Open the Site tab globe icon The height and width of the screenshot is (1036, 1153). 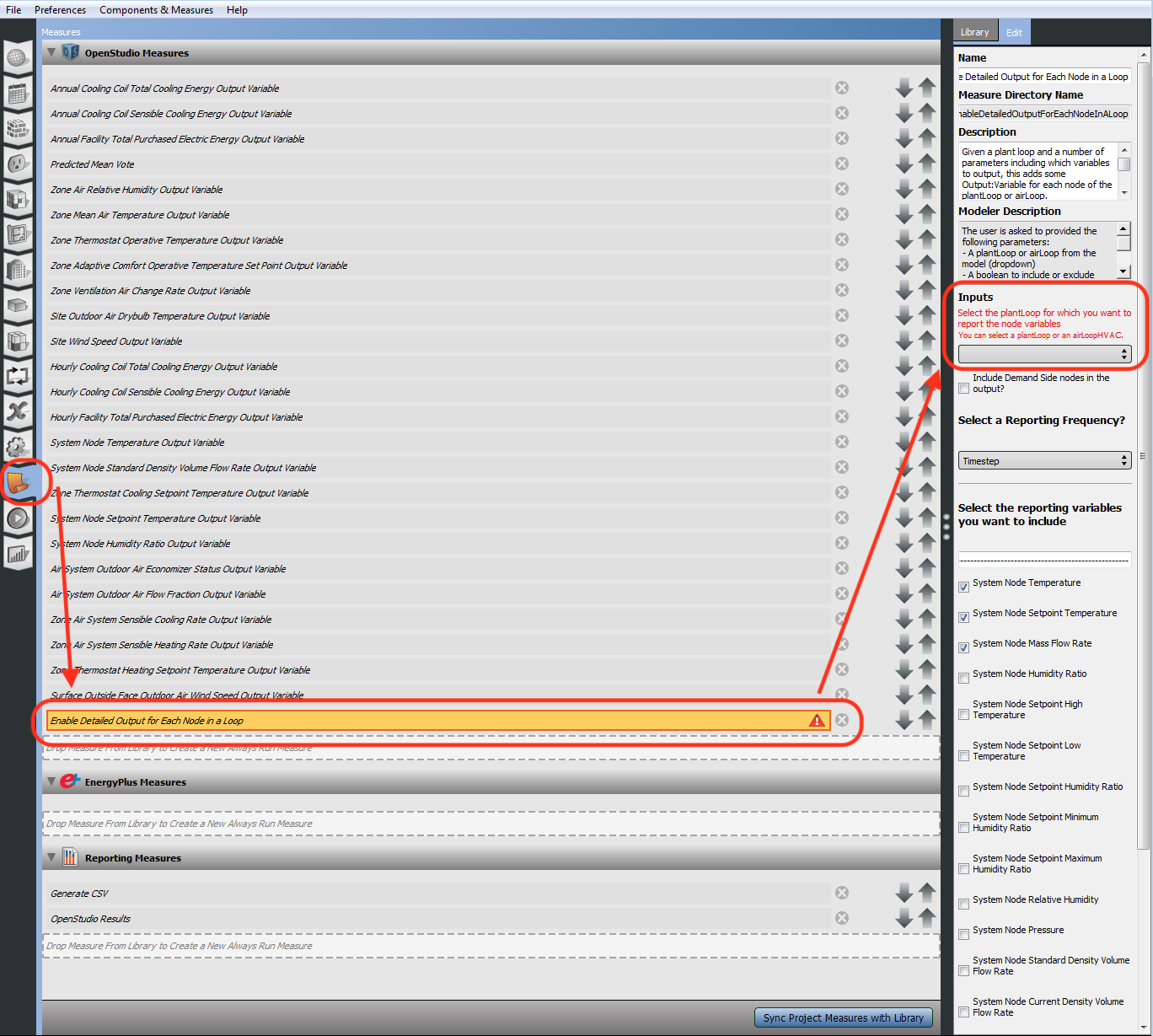(18, 58)
